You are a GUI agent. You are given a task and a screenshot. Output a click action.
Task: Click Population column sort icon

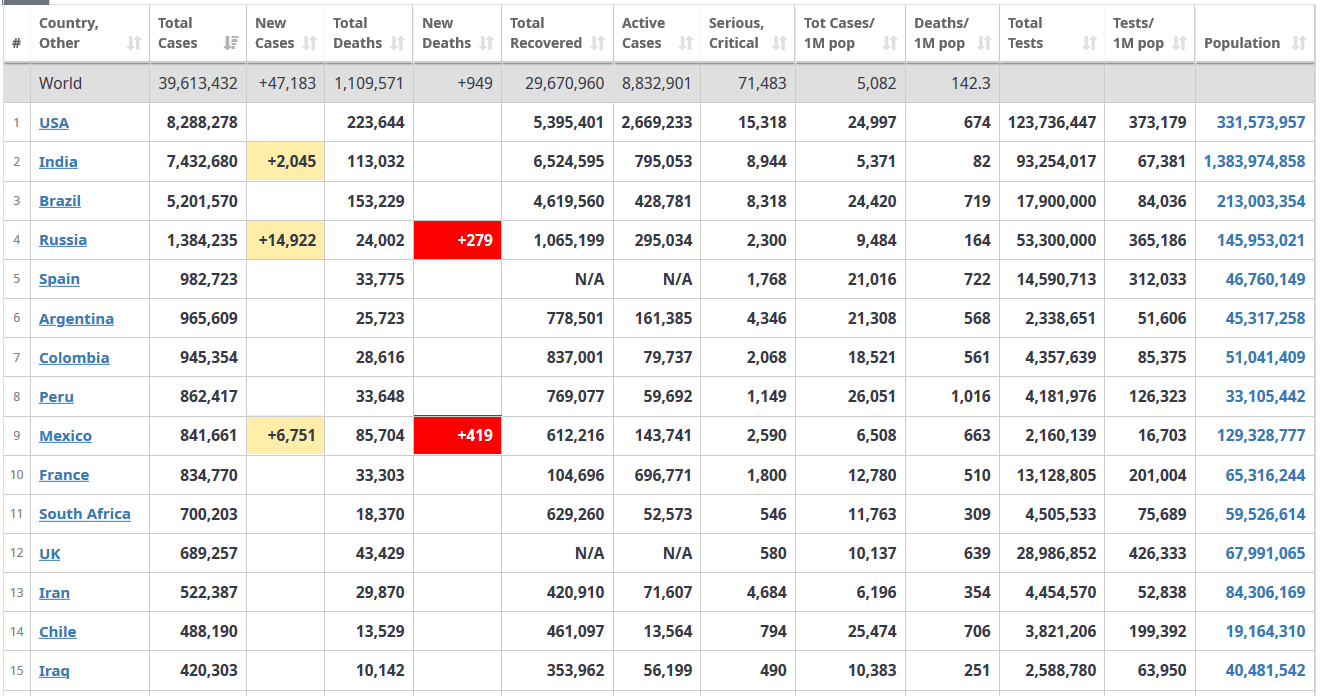(x=1299, y=43)
